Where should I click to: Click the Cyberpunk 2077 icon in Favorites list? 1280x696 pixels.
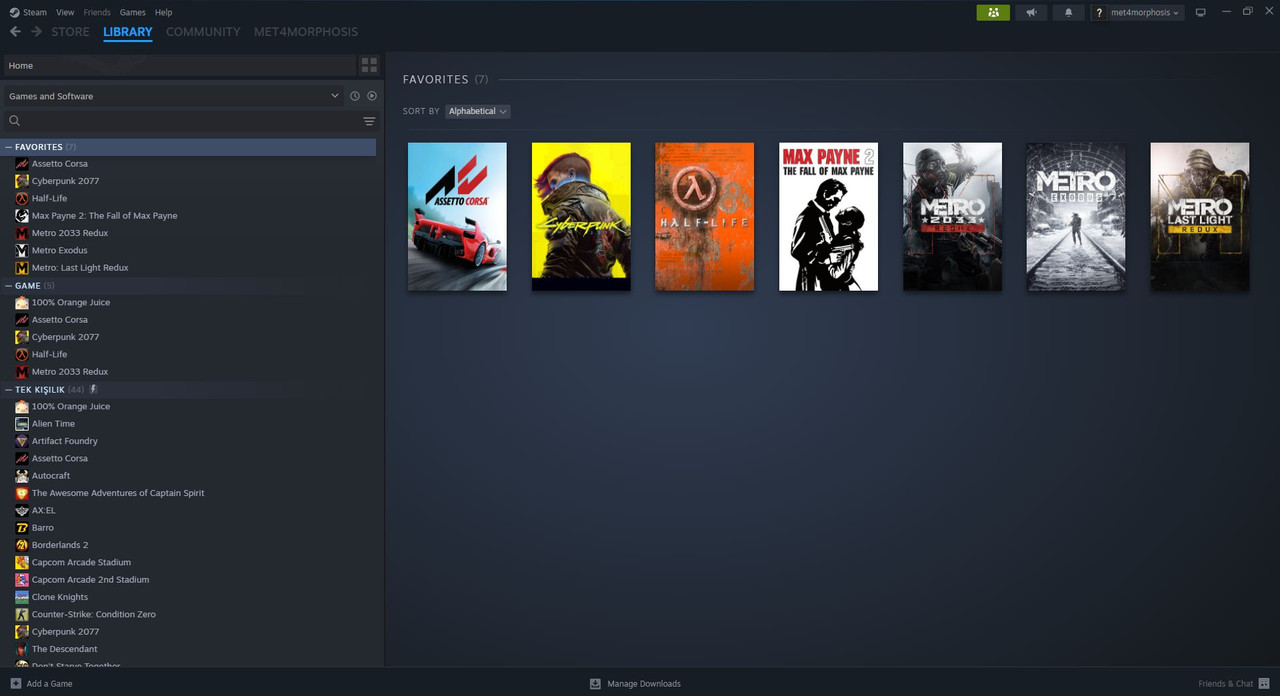point(22,181)
